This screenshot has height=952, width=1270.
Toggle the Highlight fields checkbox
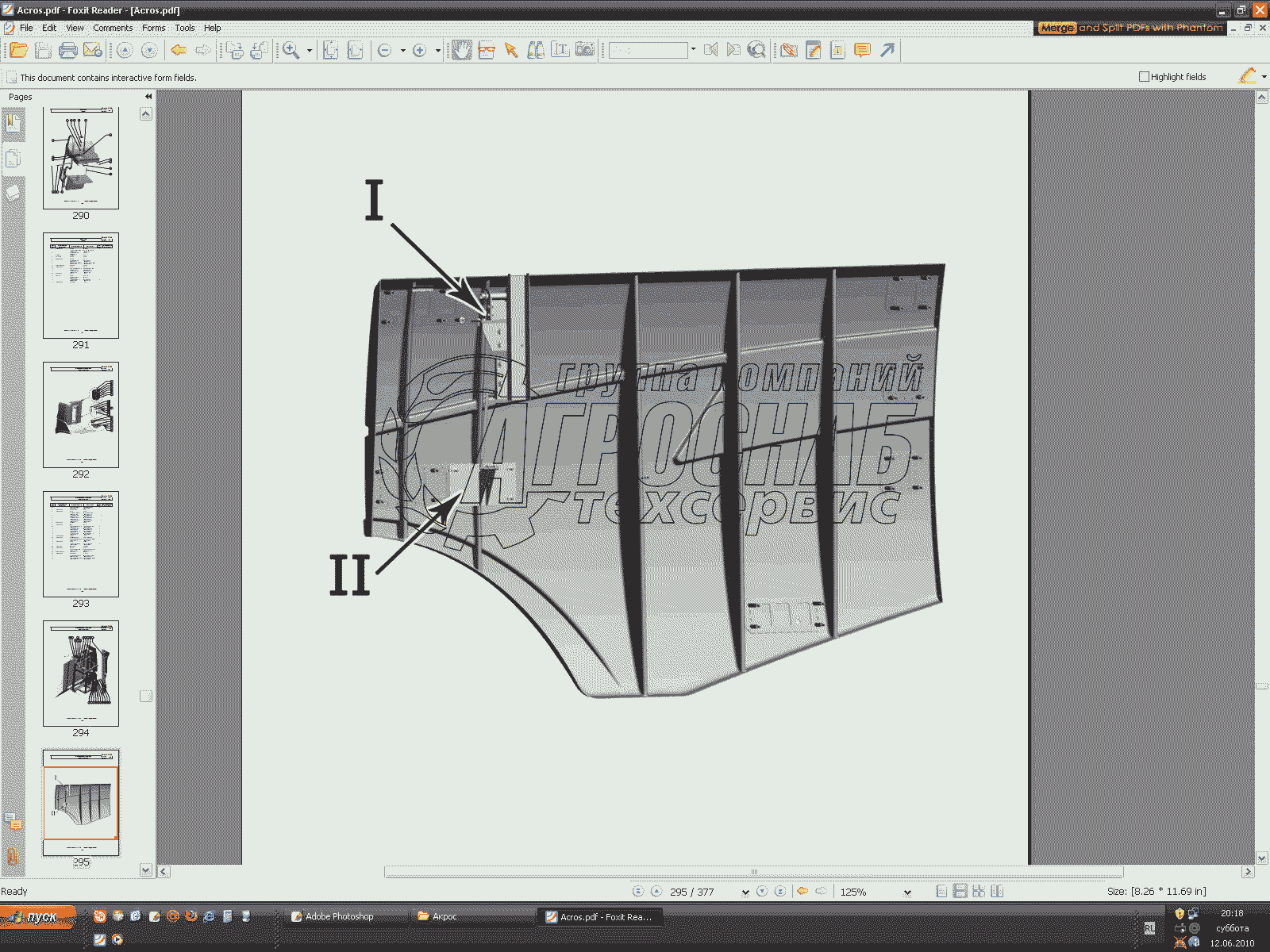coord(1144,77)
